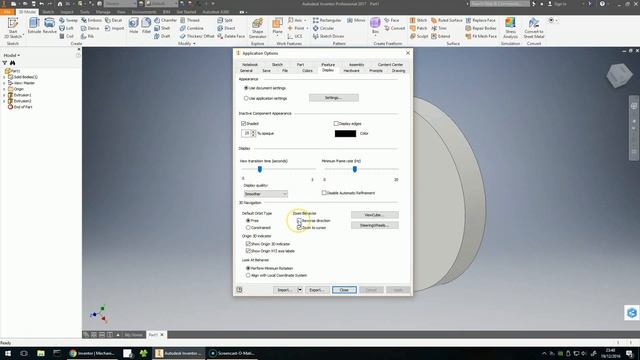Click the Split tool

(x=225, y=20)
